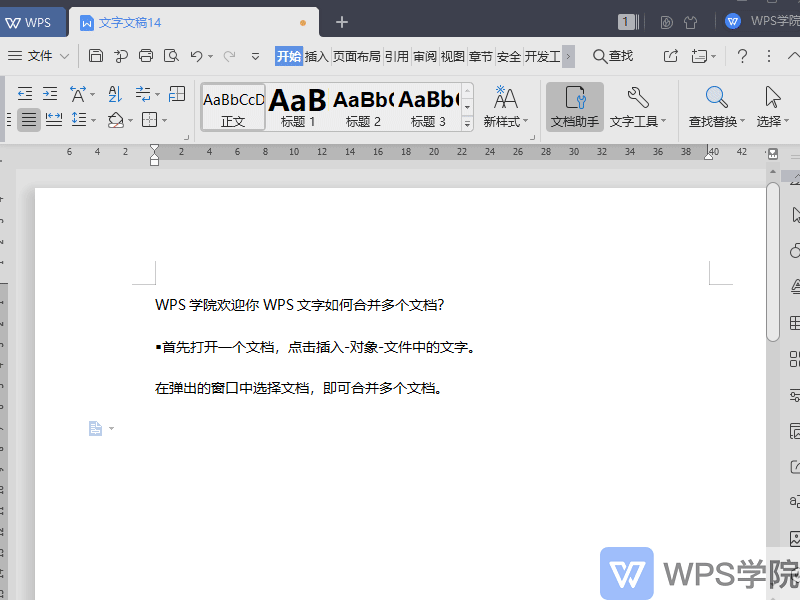This screenshot has width=800, height=600.
Task: Click the Print Preview icon
Action: click(x=170, y=56)
